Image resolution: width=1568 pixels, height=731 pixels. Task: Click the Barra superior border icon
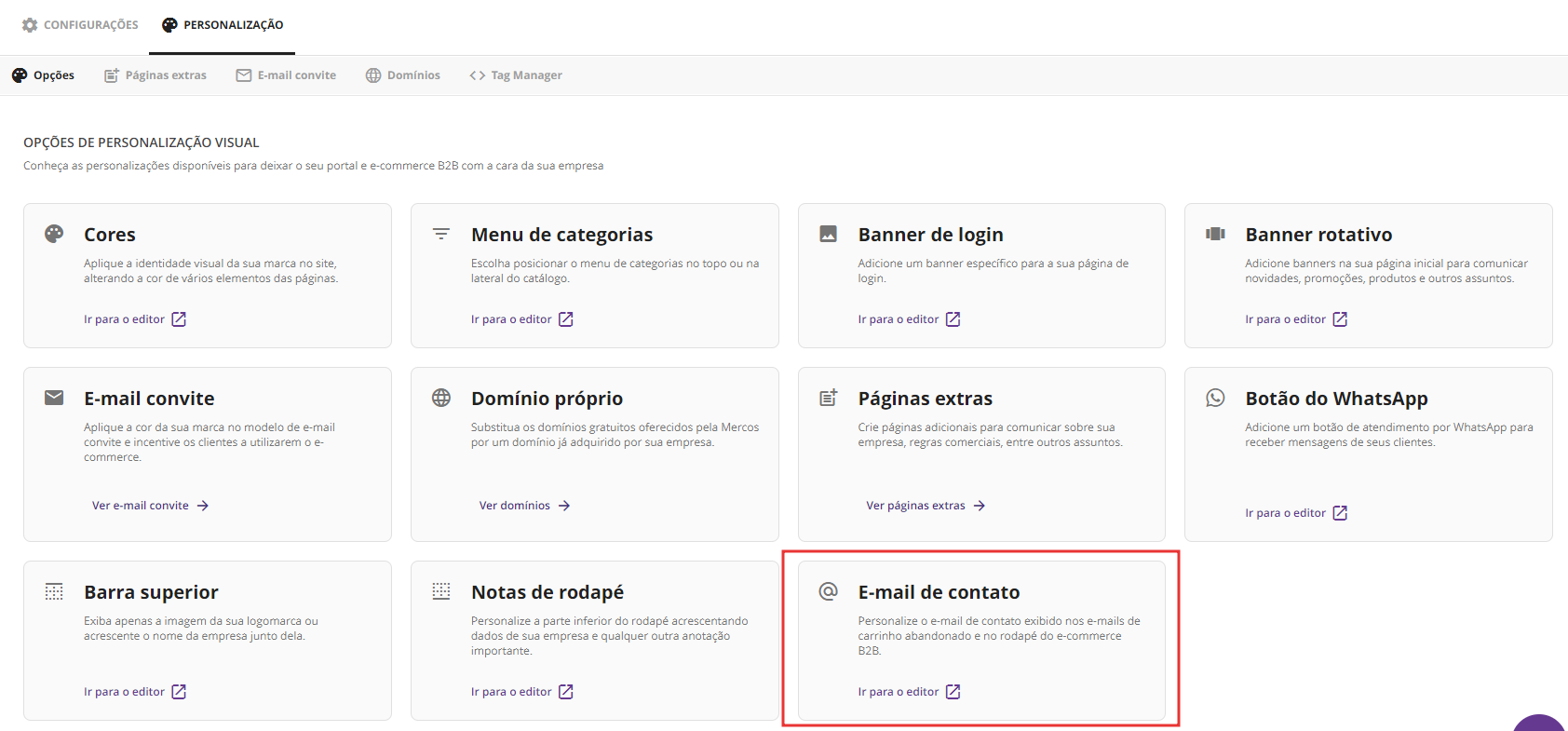click(x=54, y=591)
